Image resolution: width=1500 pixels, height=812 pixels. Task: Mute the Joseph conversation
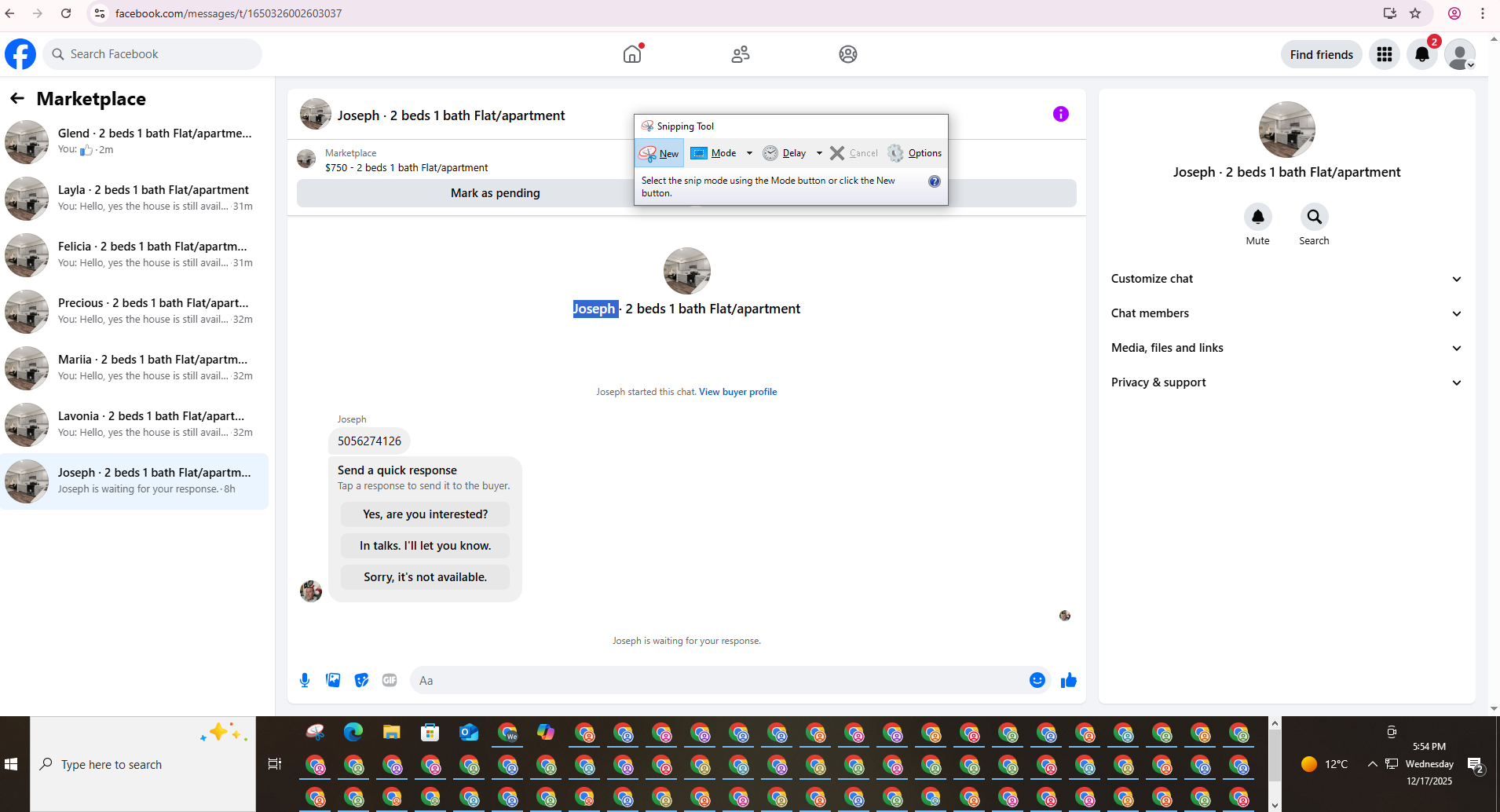tap(1258, 217)
